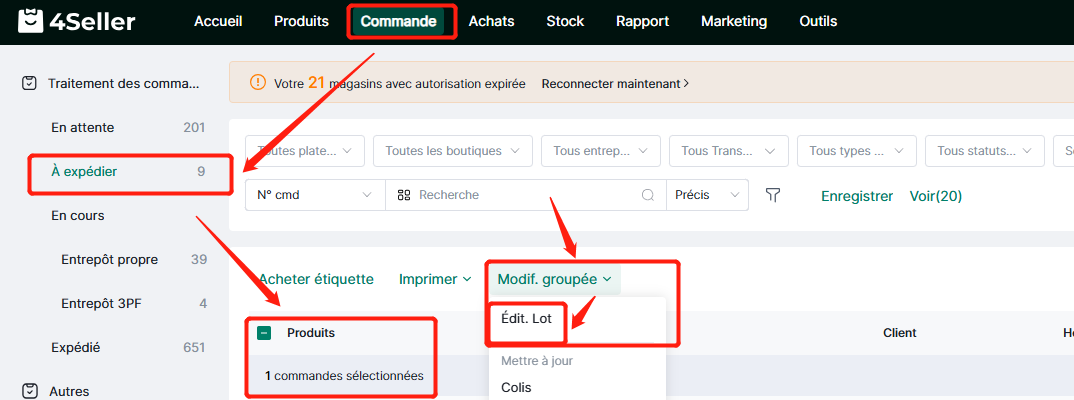1074x400 pixels.
Task: Expand the Précis match mode dropdown
Action: tap(707, 195)
